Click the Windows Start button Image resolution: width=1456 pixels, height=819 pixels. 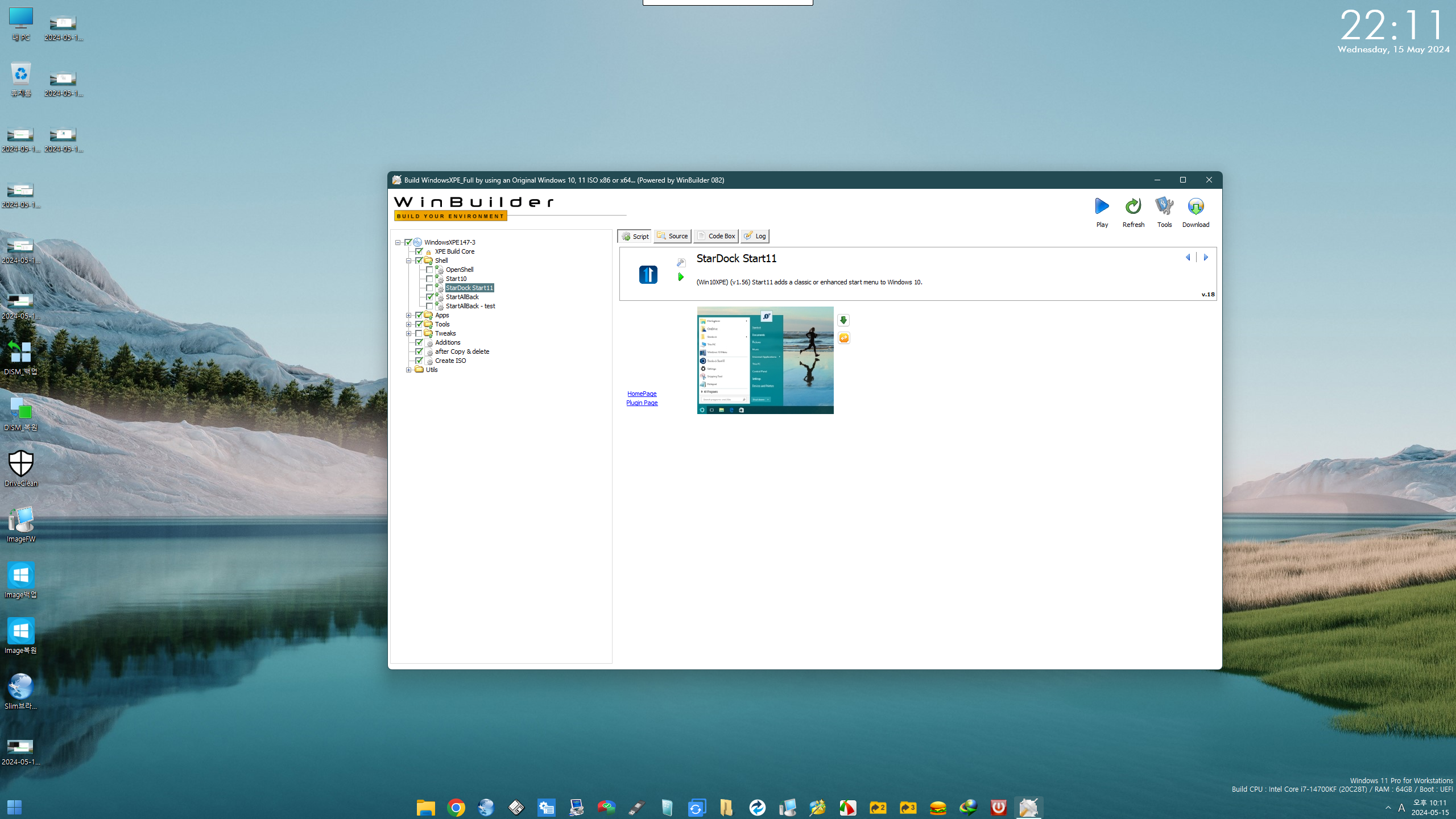coord(14,807)
